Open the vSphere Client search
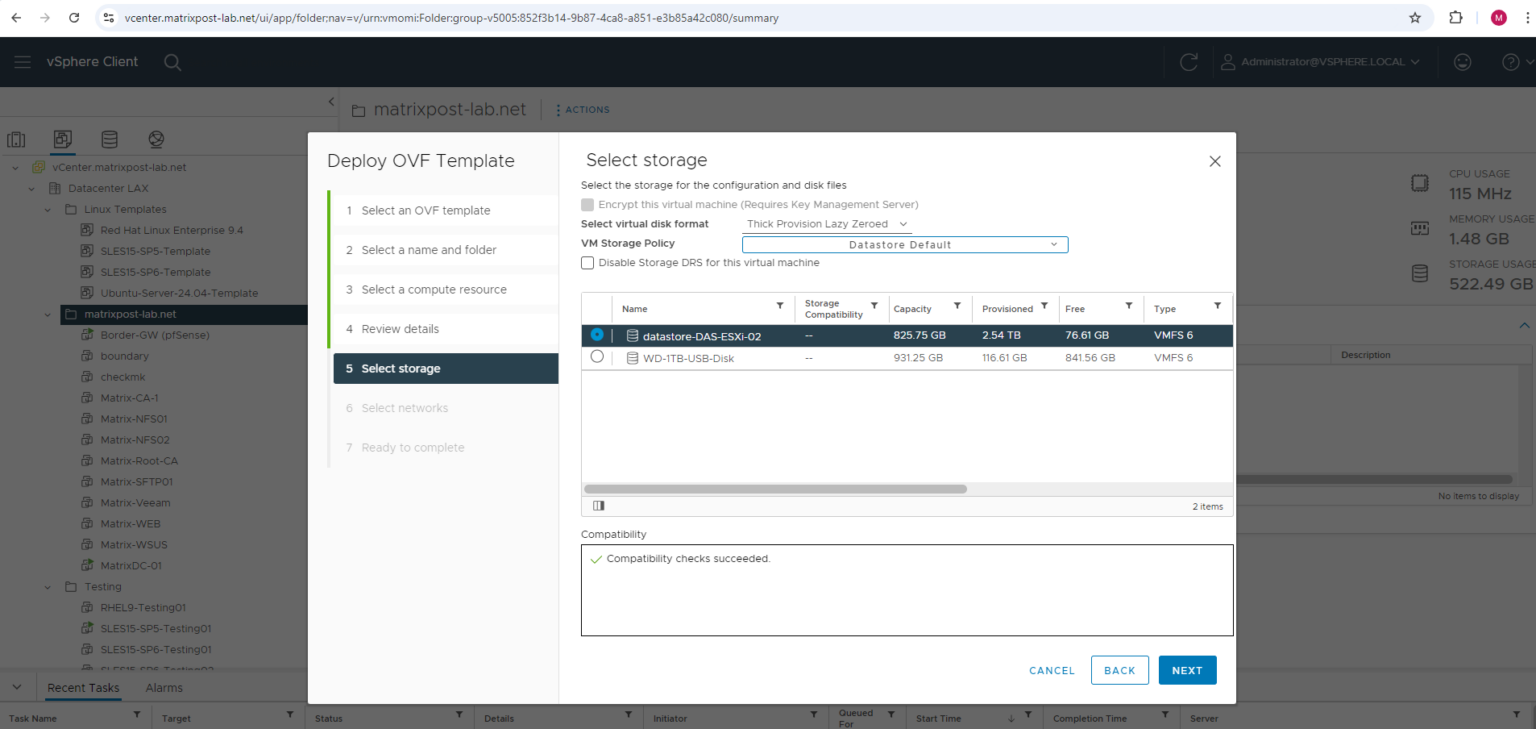Viewport: 1536px width, 729px height. [x=172, y=61]
